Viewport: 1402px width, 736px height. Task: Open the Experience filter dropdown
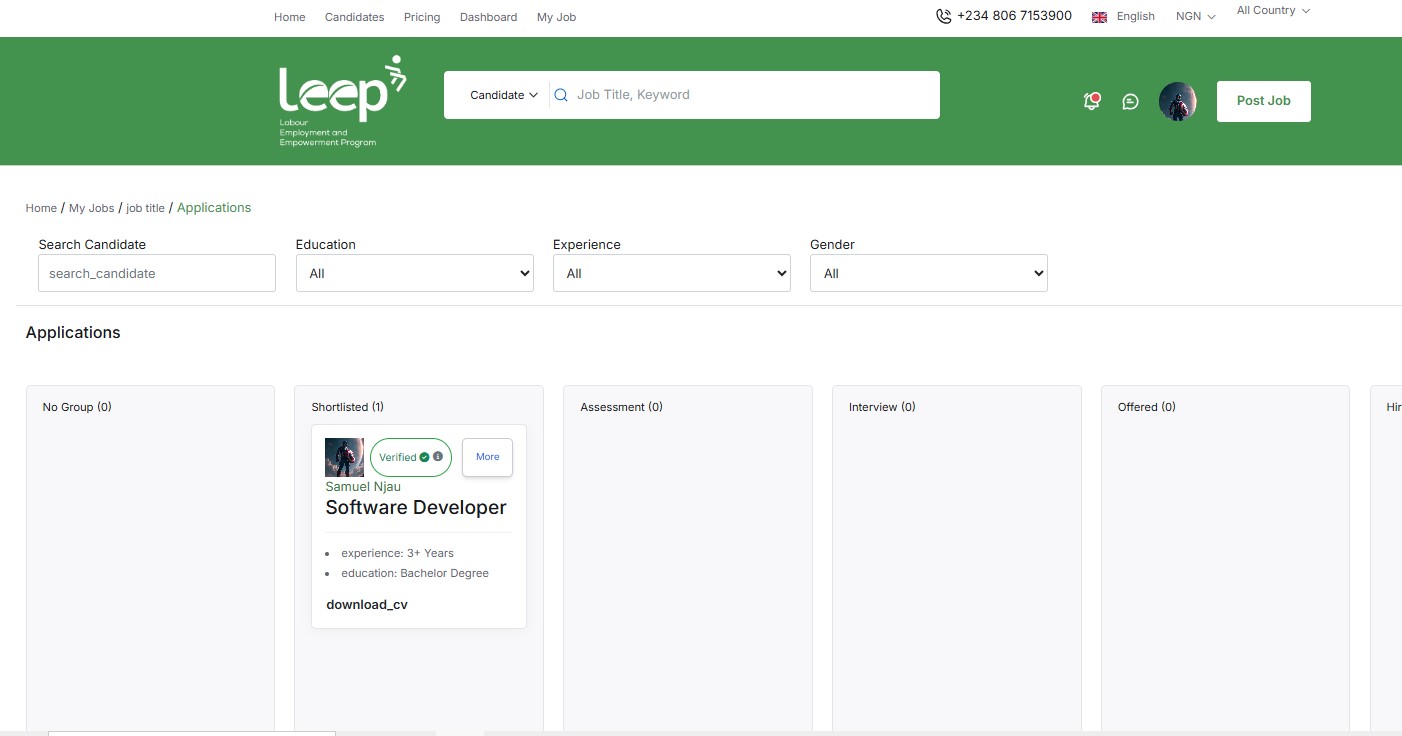click(671, 272)
